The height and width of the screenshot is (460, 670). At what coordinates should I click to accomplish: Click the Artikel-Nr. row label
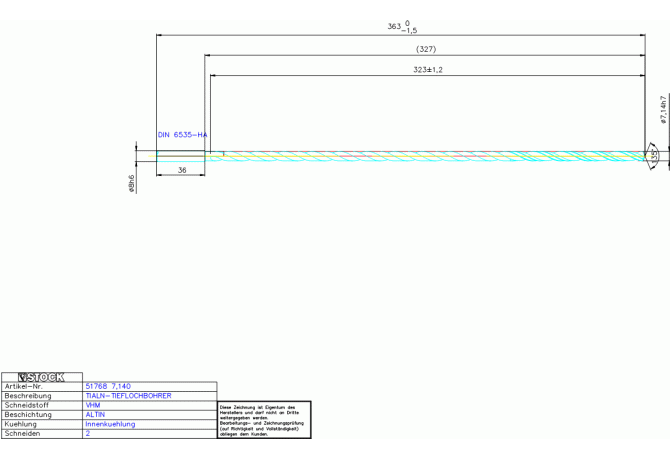[x=24, y=386]
